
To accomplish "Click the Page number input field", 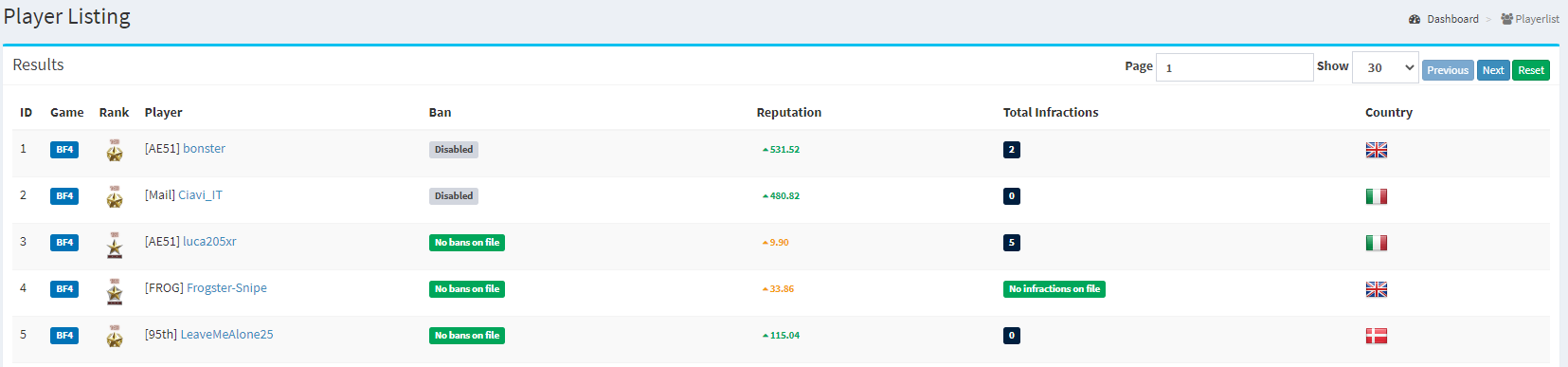I will (1235, 67).
